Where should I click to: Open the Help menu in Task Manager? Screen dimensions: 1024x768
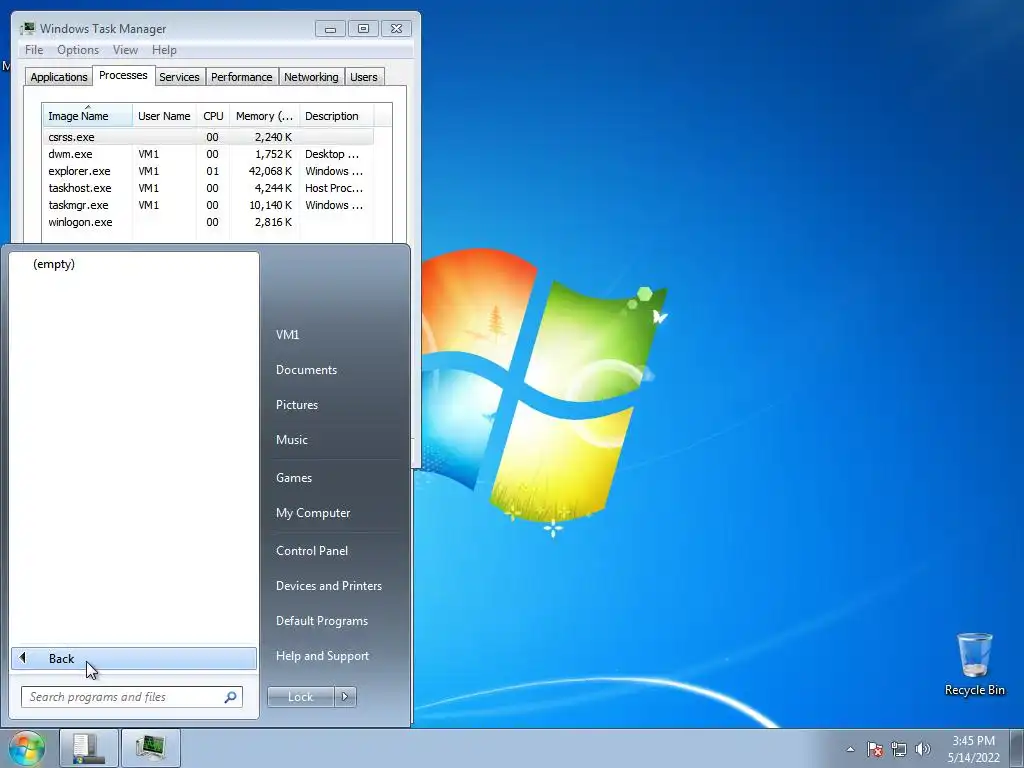pos(164,50)
